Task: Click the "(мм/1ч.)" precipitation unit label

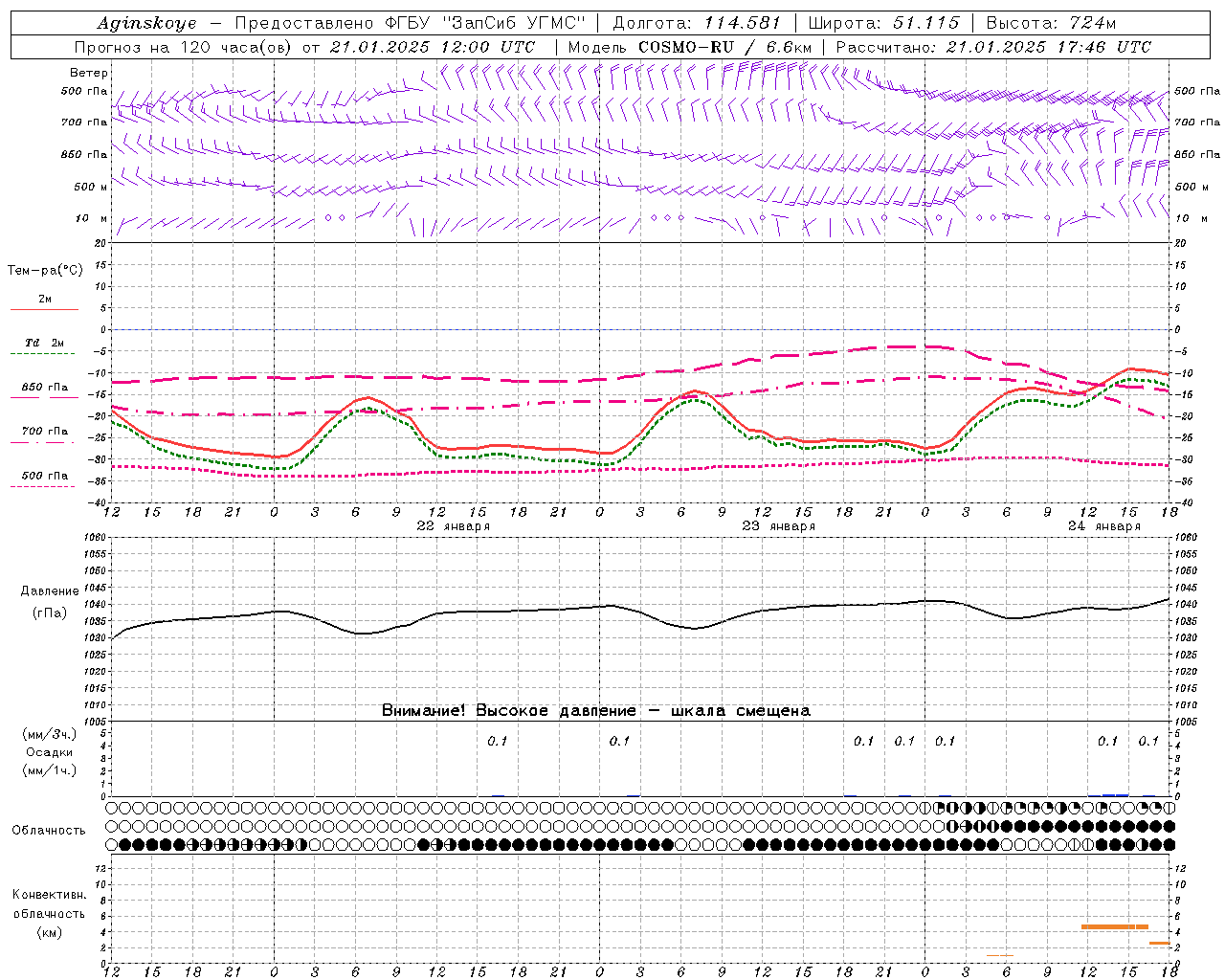Action: [x=49, y=770]
